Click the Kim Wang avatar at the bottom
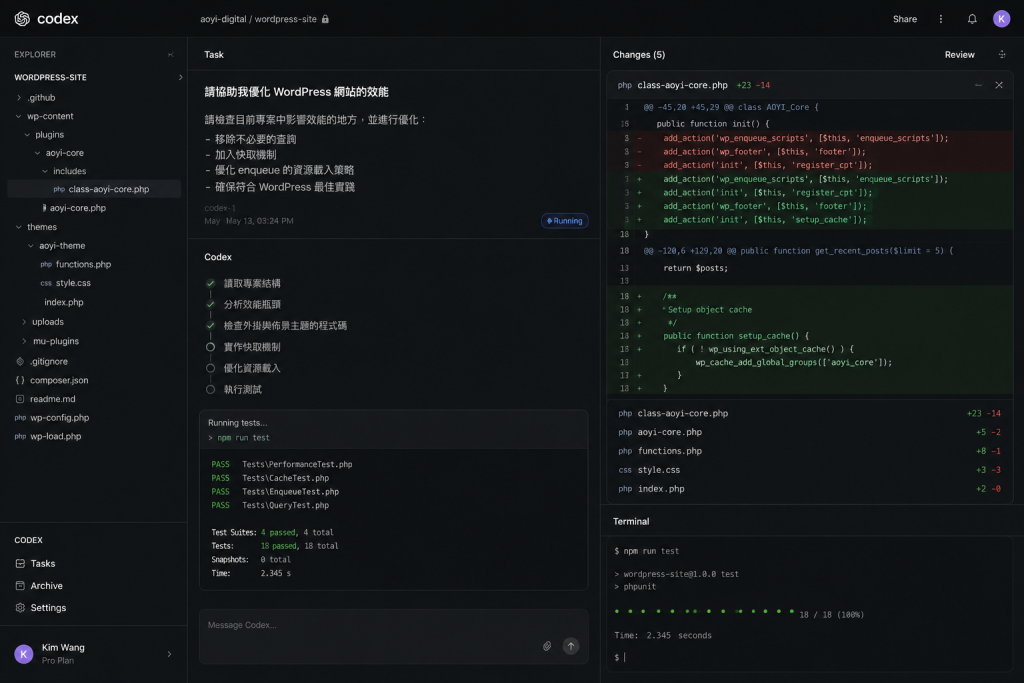 pyautogui.click(x=24, y=654)
